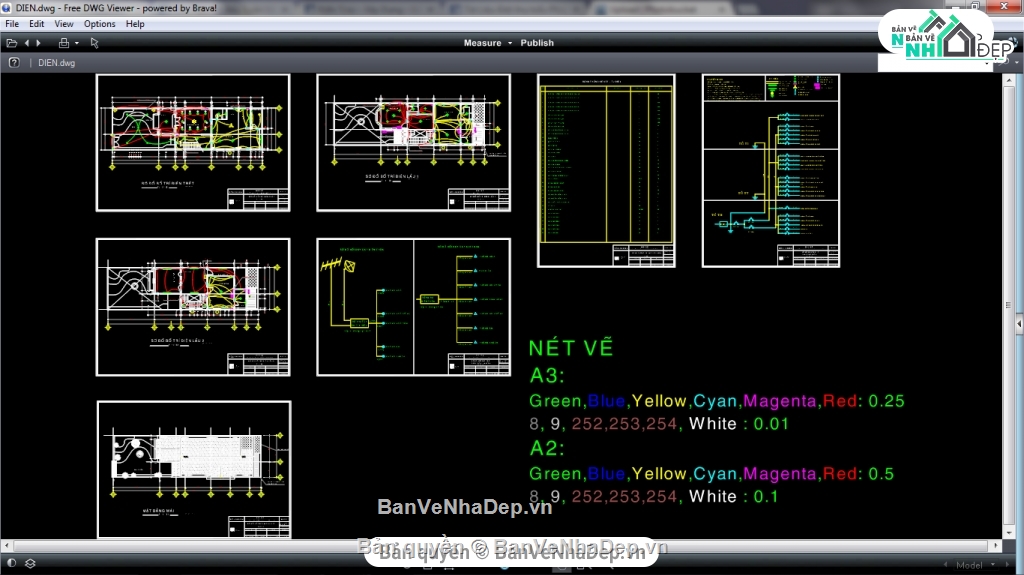Toggle the monochrome contrast icon at bottom-left
The height and width of the screenshot is (575, 1024).
coord(10,564)
